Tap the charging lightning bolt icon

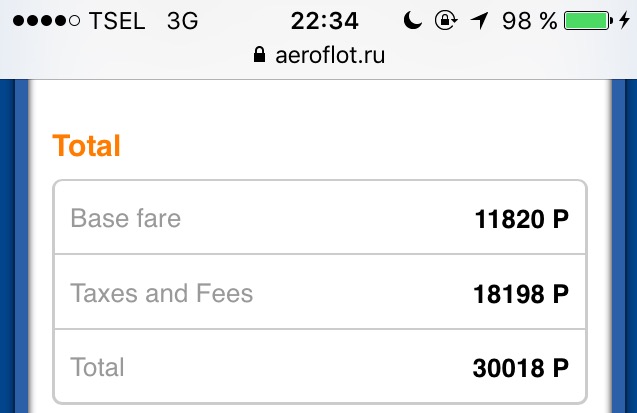click(x=625, y=21)
